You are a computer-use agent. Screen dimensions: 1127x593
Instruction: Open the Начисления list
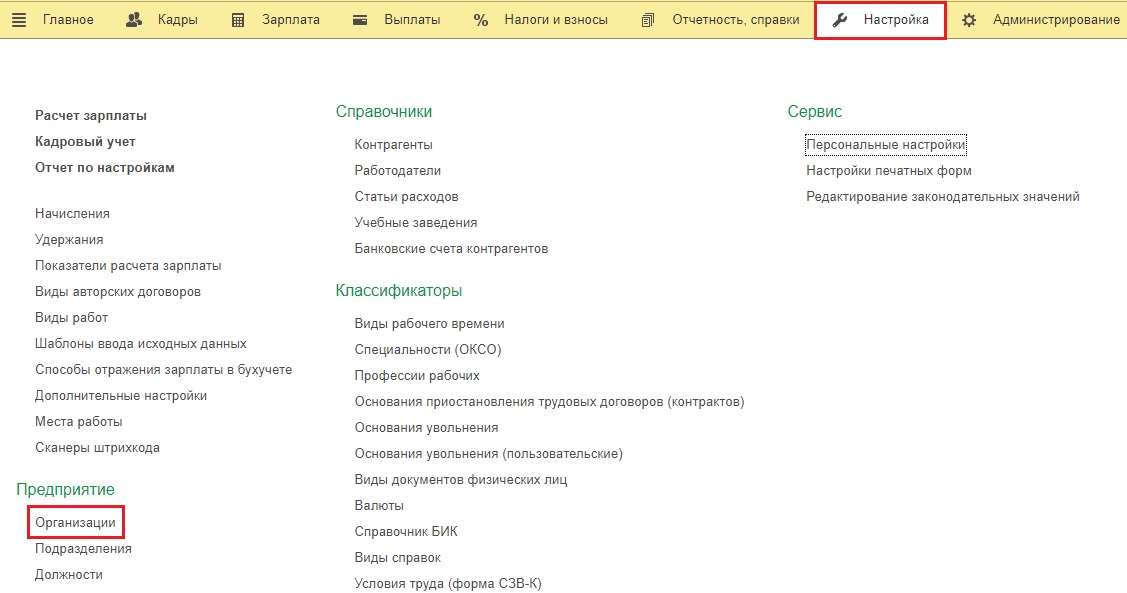[x=73, y=213]
